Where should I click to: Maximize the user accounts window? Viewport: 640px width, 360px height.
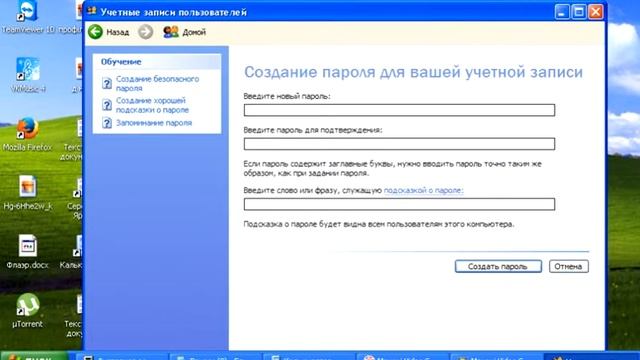579,11
